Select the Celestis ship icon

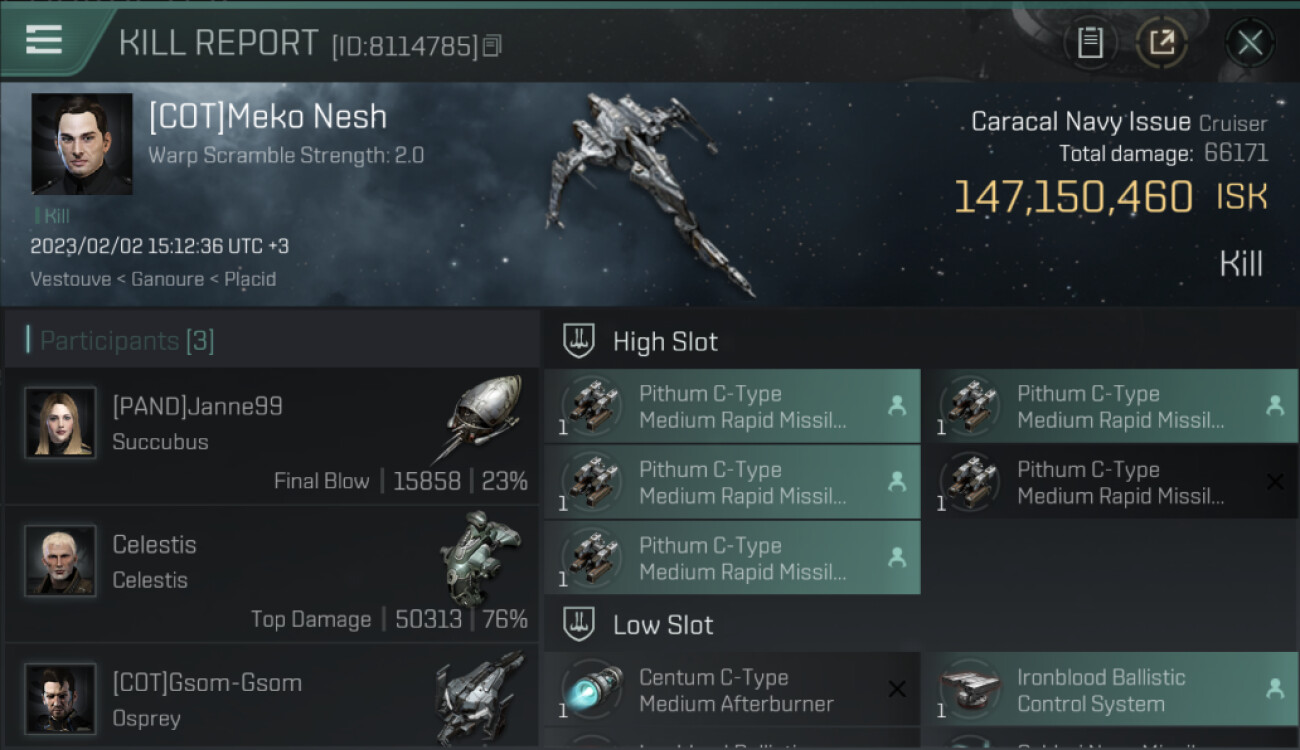[x=482, y=557]
